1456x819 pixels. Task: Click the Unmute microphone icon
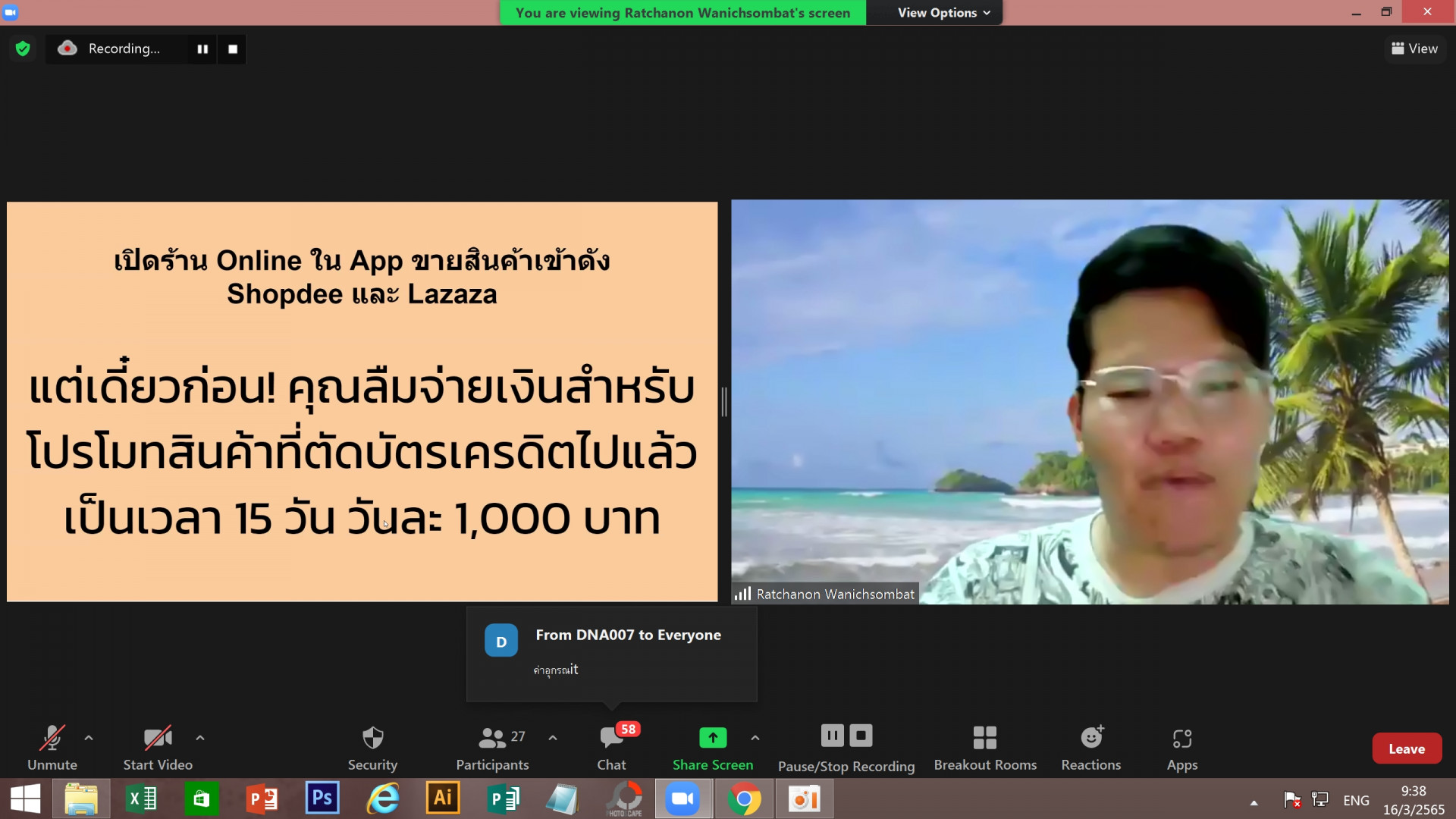(52, 738)
